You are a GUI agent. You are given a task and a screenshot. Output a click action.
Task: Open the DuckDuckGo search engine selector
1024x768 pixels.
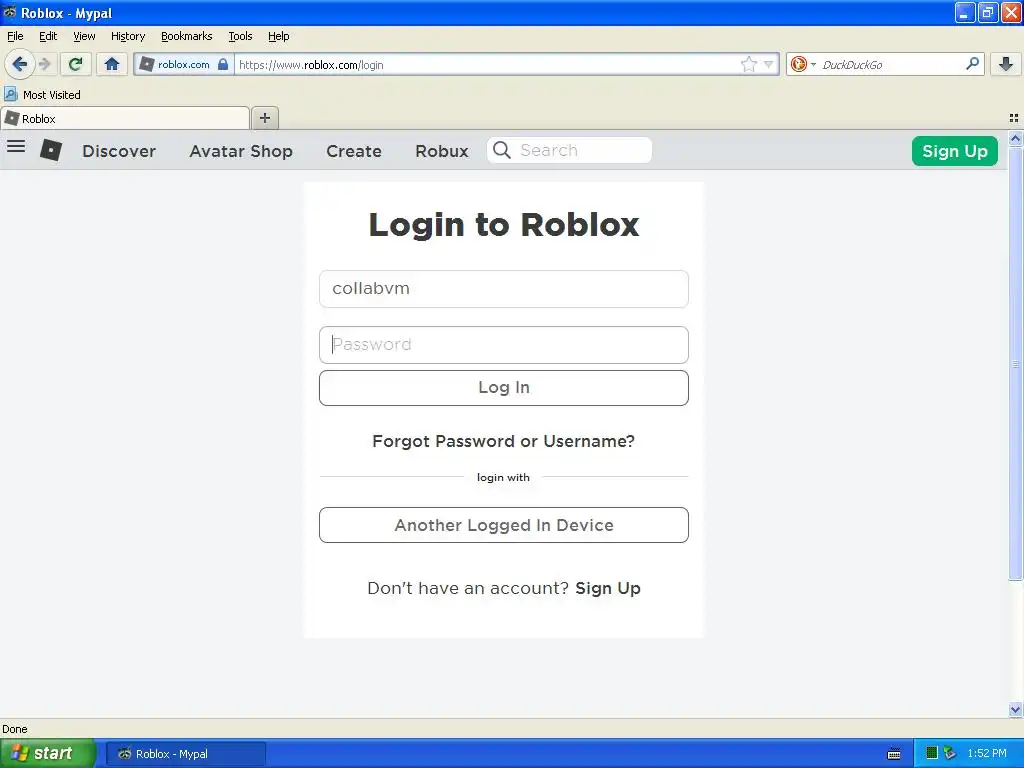point(803,64)
